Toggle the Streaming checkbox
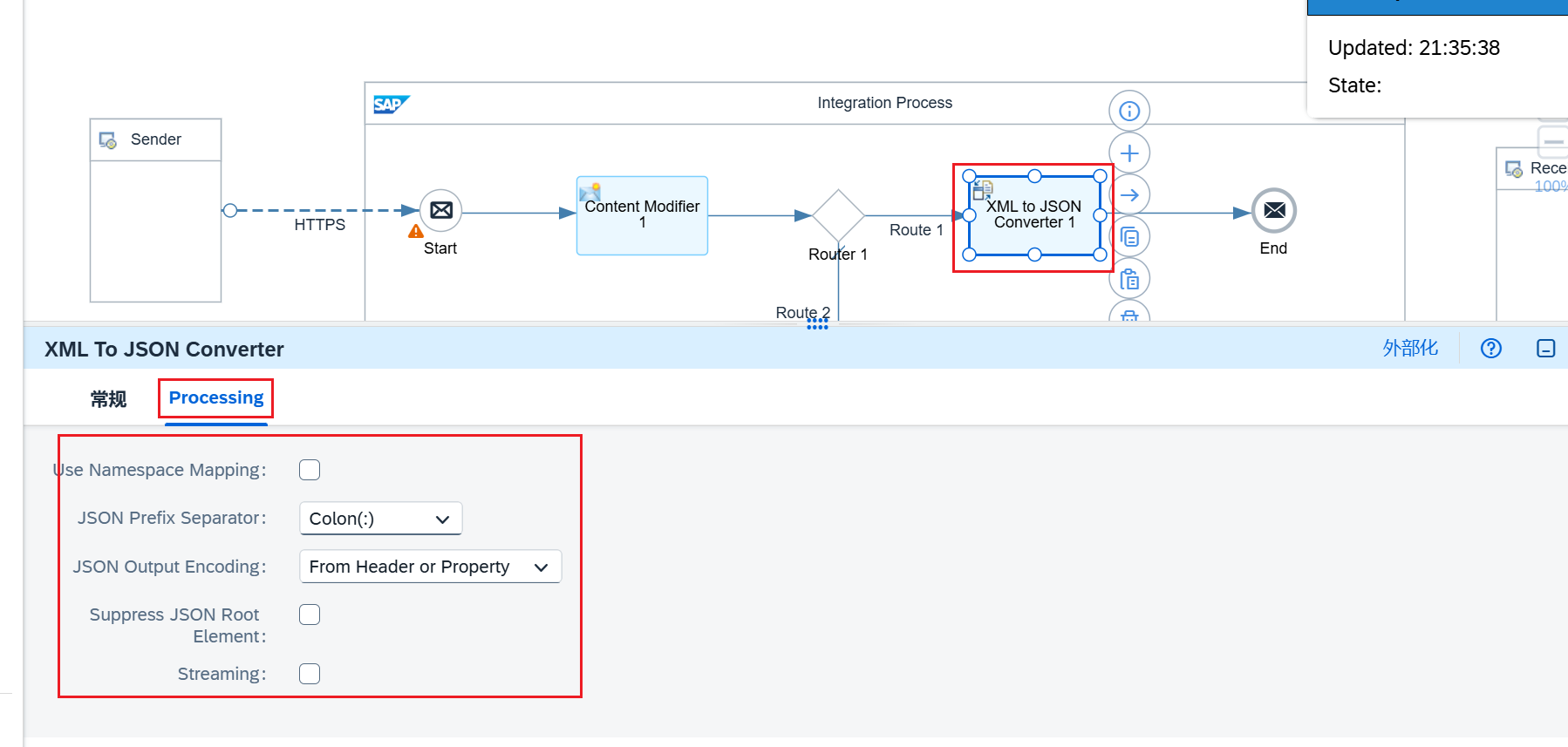1568x747 pixels. (310, 674)
